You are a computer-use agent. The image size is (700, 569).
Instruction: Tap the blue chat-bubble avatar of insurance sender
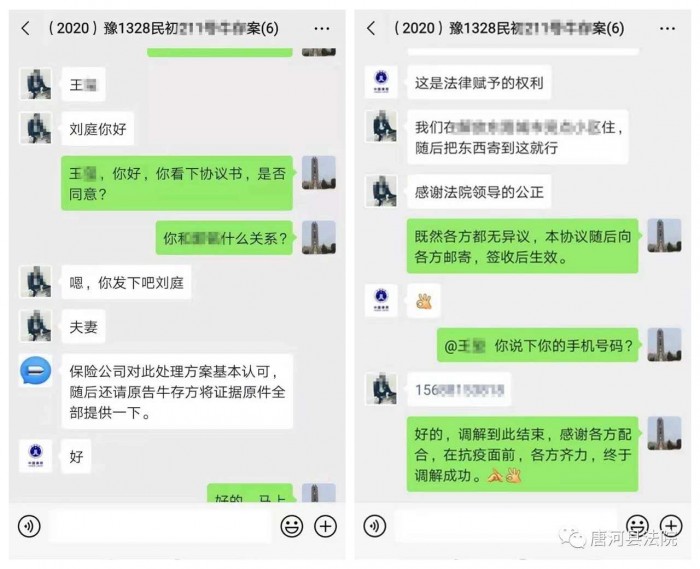click(x=36, y=371)
